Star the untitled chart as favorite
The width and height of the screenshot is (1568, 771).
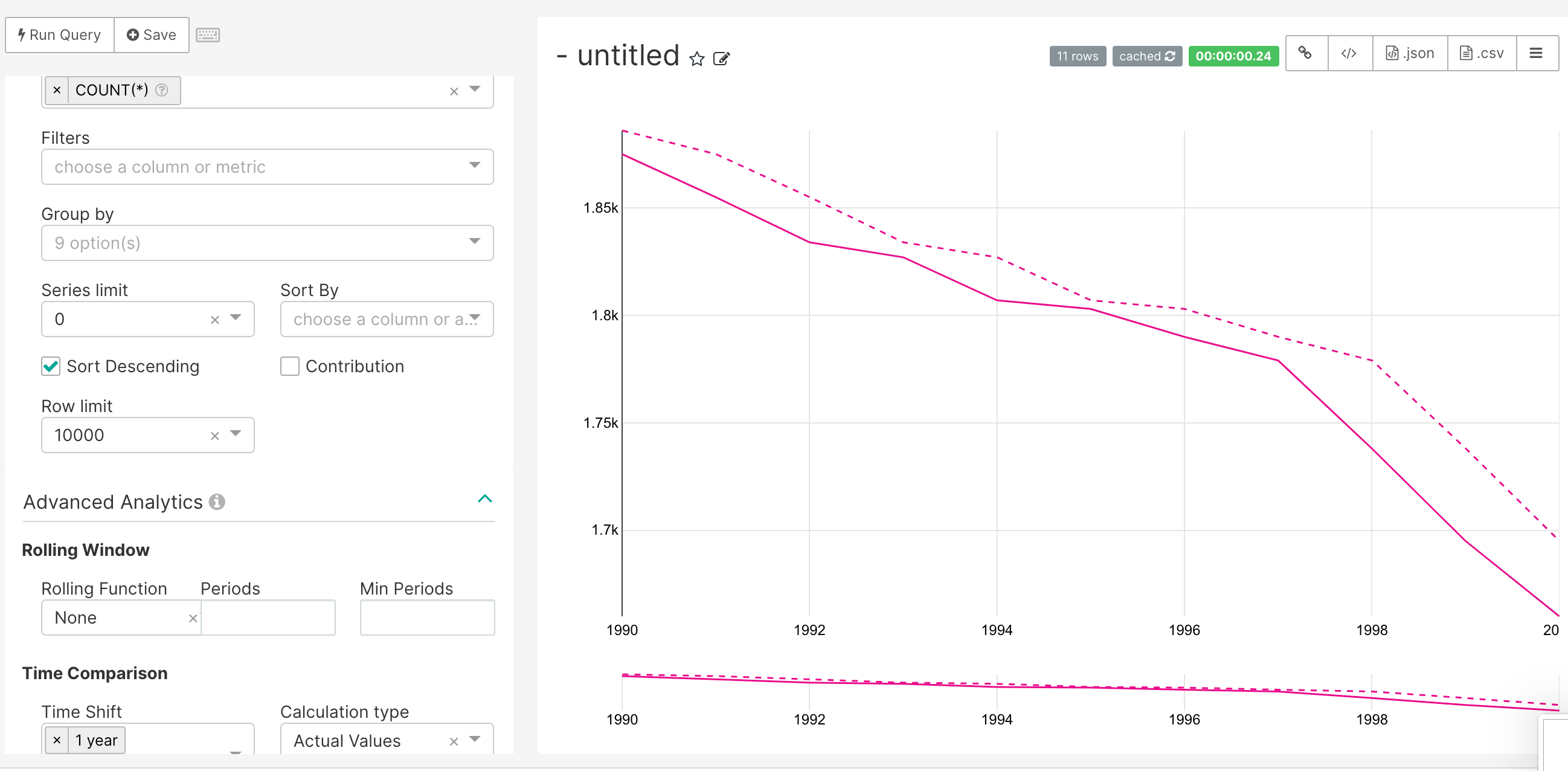coord(696,59)
